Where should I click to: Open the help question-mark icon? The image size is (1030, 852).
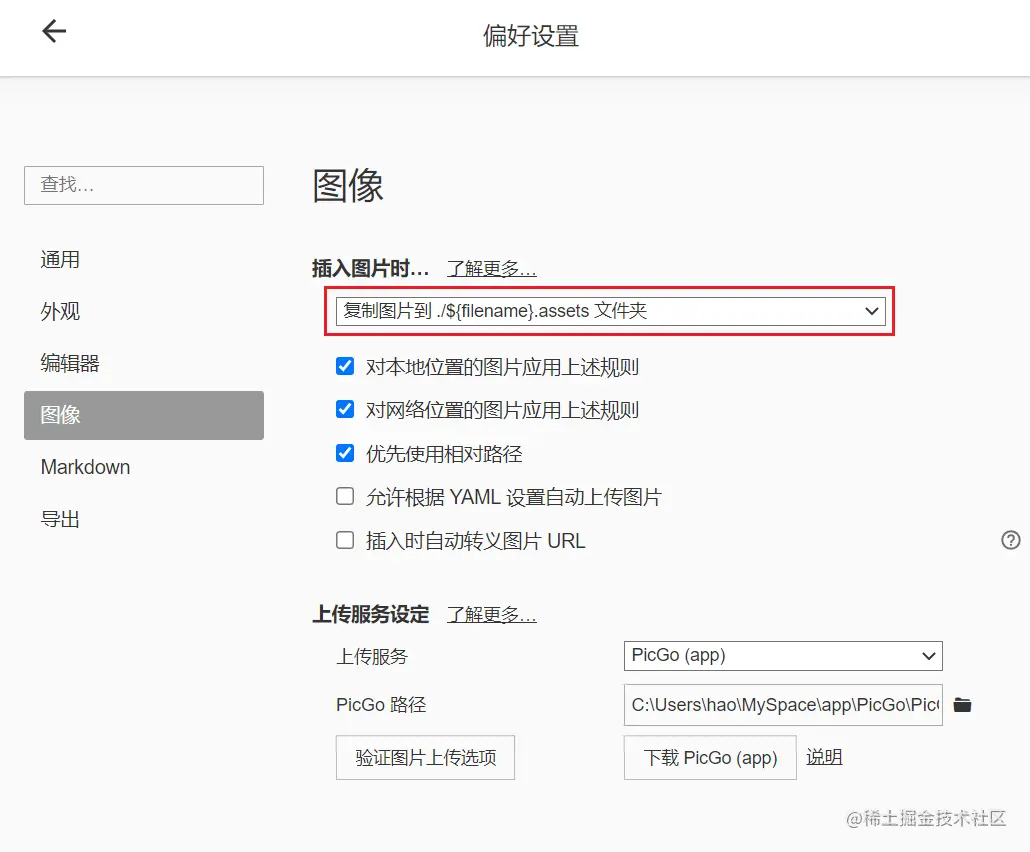1010,540
